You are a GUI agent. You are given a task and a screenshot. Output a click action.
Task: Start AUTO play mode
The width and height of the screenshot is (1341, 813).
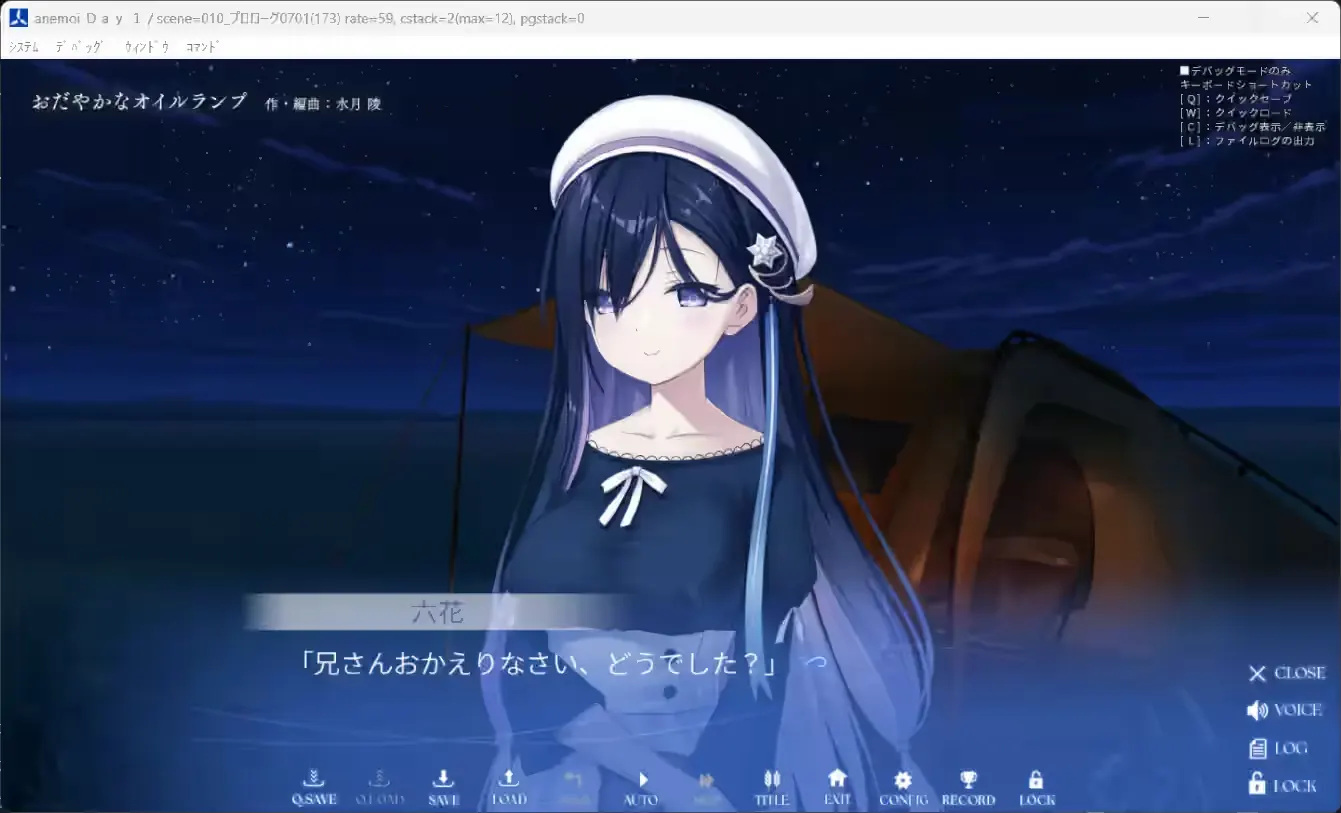point(641,787)
